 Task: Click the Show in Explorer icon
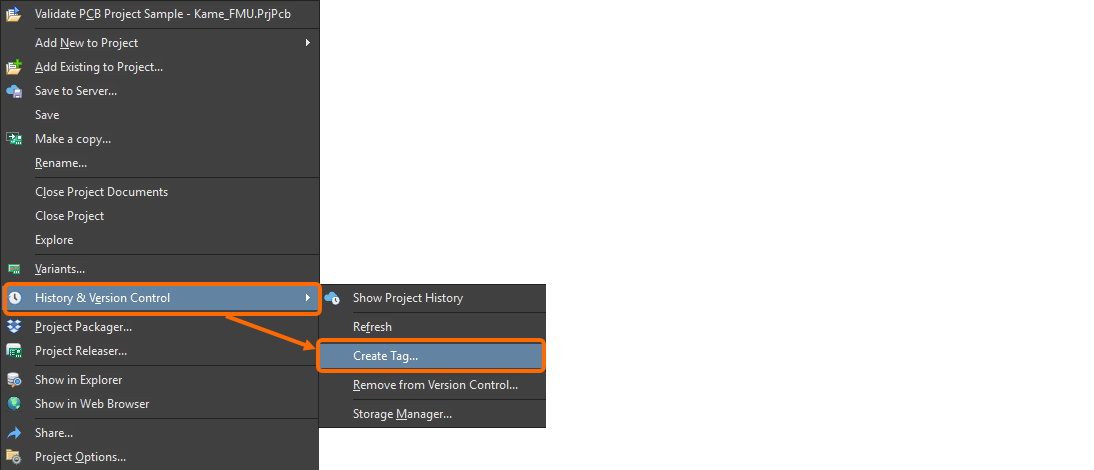coord(14,380)
